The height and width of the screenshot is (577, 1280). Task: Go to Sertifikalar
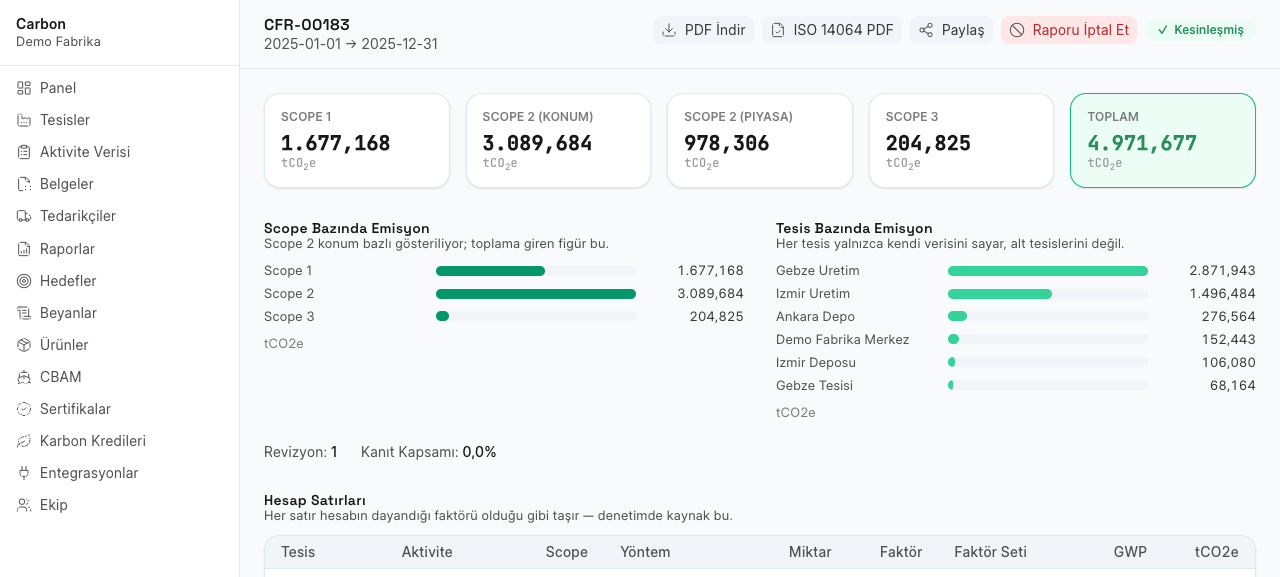click(120, 409)
